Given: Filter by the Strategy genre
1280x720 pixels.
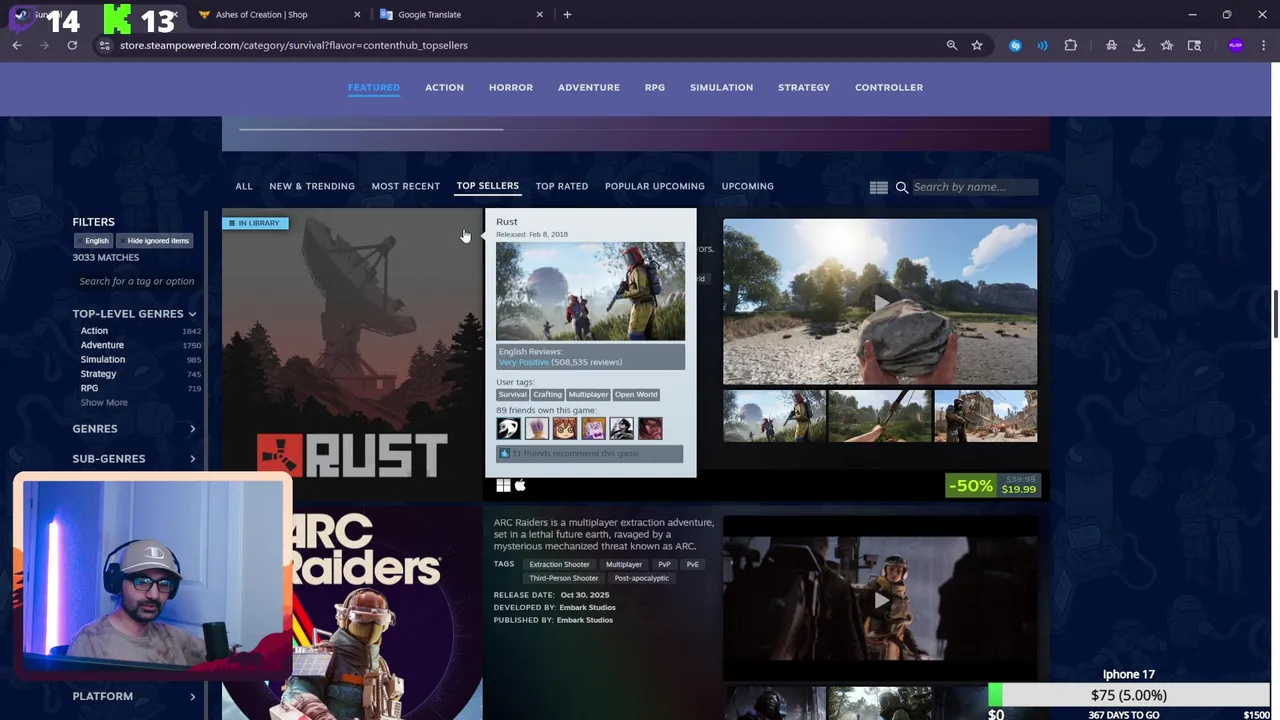Looking at the screenshot, I should point(98,374).
